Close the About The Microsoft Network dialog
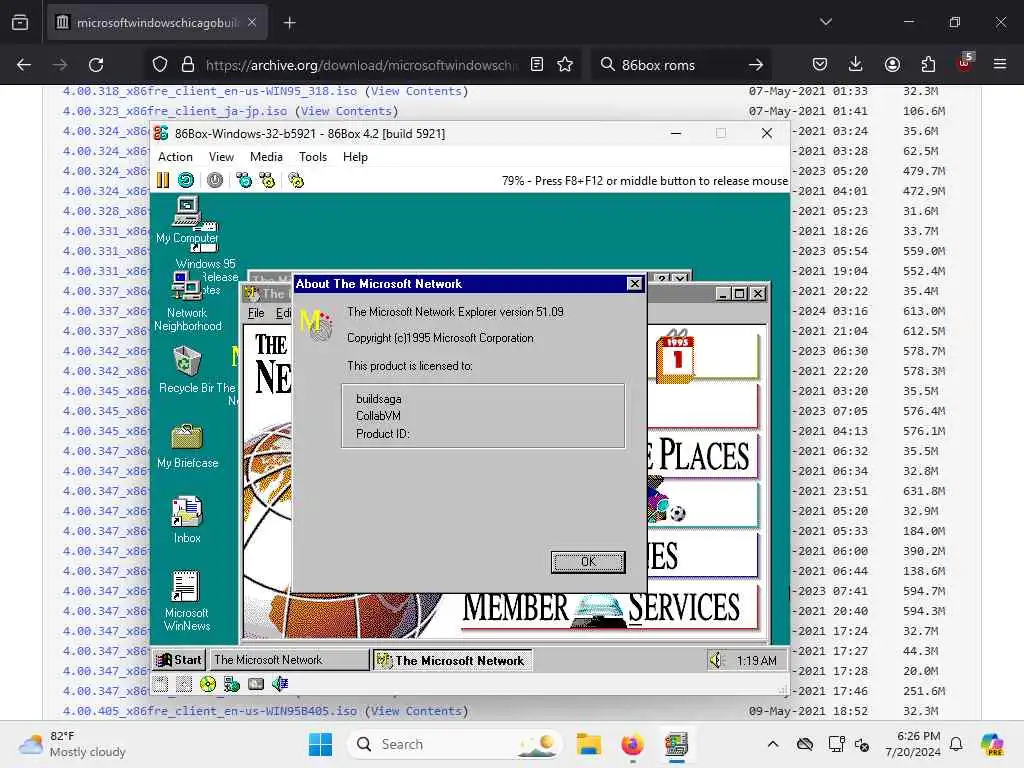The height and width of the screenshot is (768, 1024). point(634,283)
